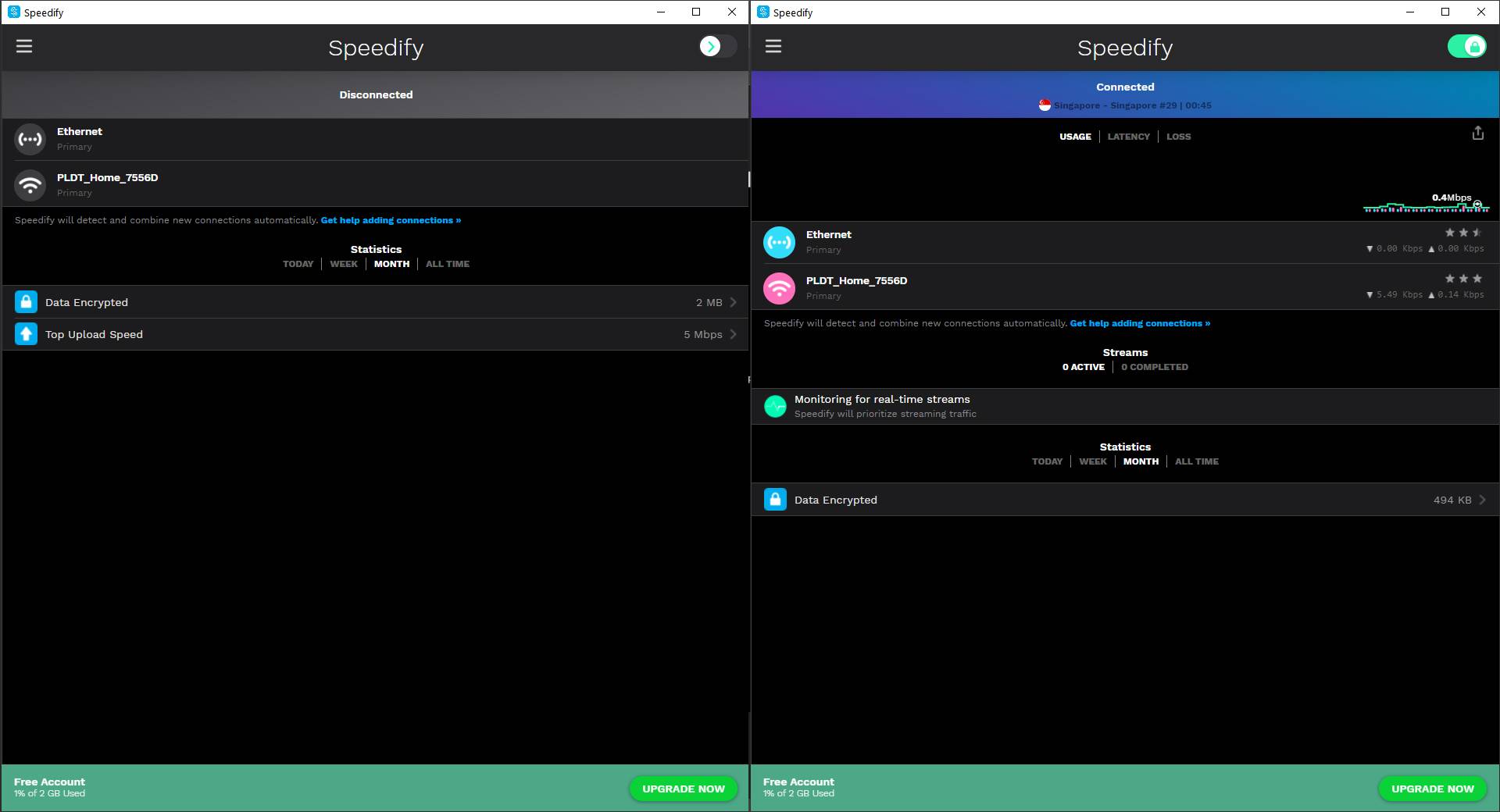Turn on the connection toggle in left window

pos(718,47)
